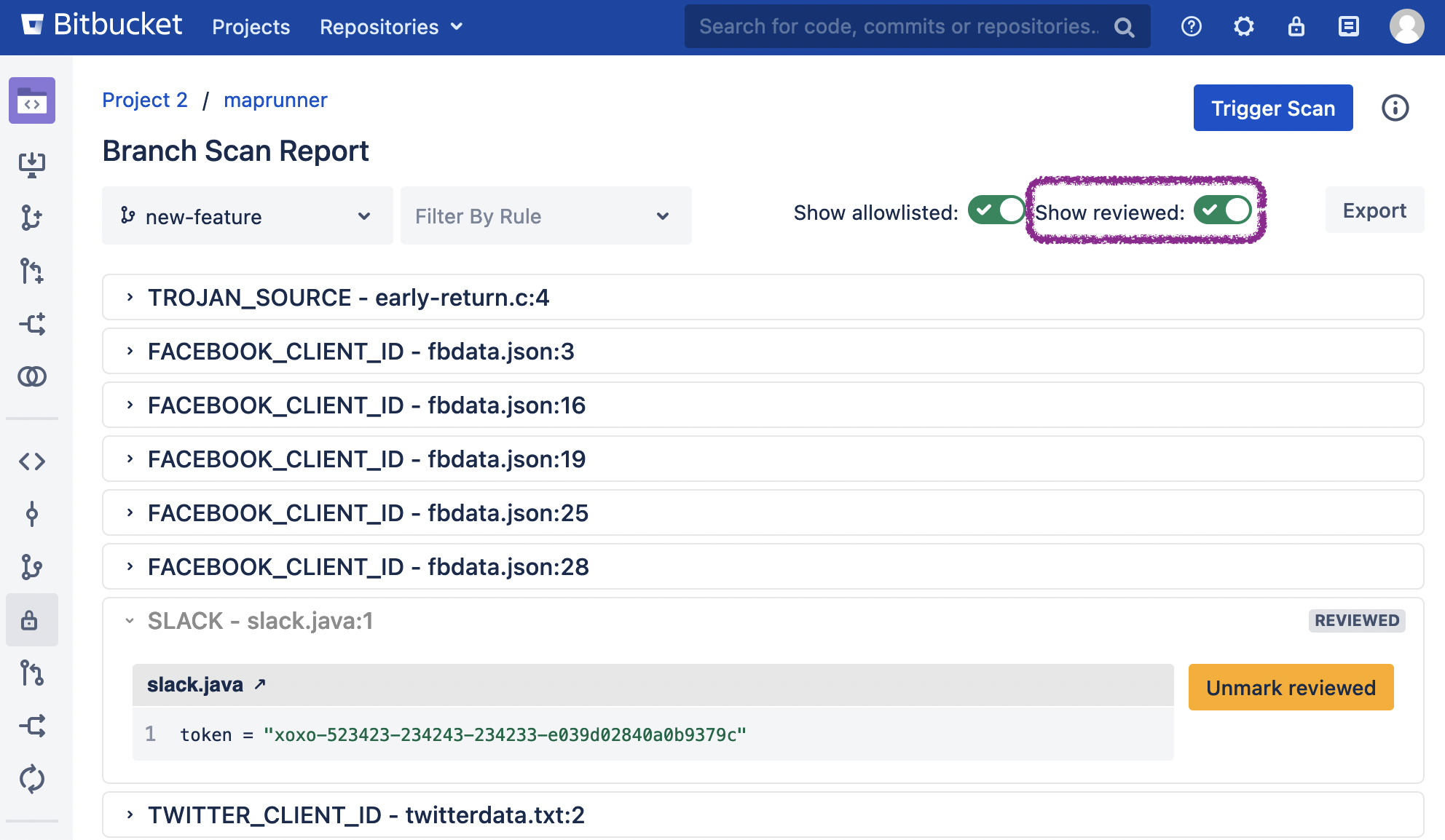Click the create branch sidebar icon
The width and height of the screenshot is (1445, 840).
tap(32, 218)
